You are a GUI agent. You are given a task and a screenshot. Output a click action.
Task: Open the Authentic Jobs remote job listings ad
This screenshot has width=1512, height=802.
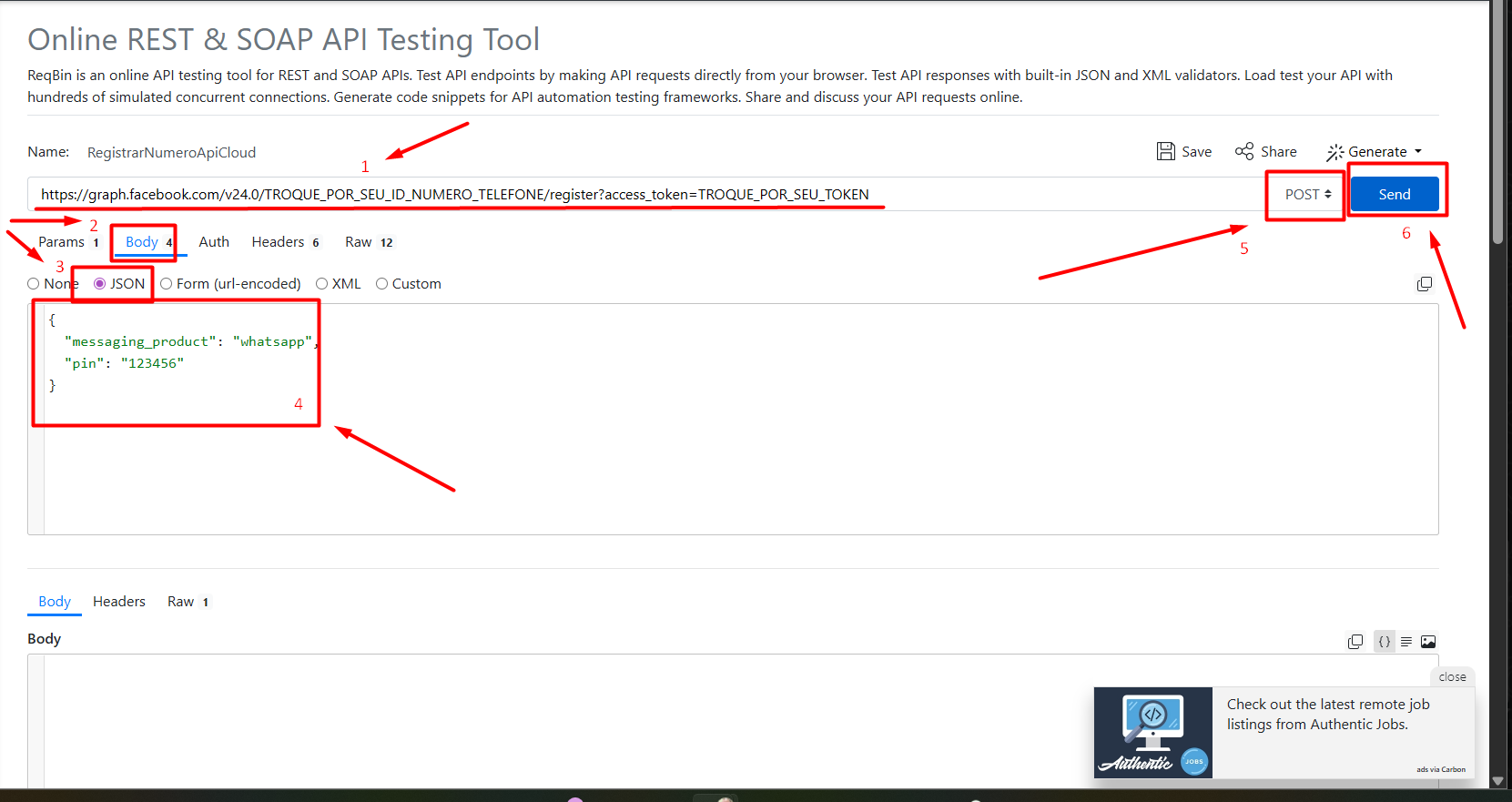tap(1328, 715)
